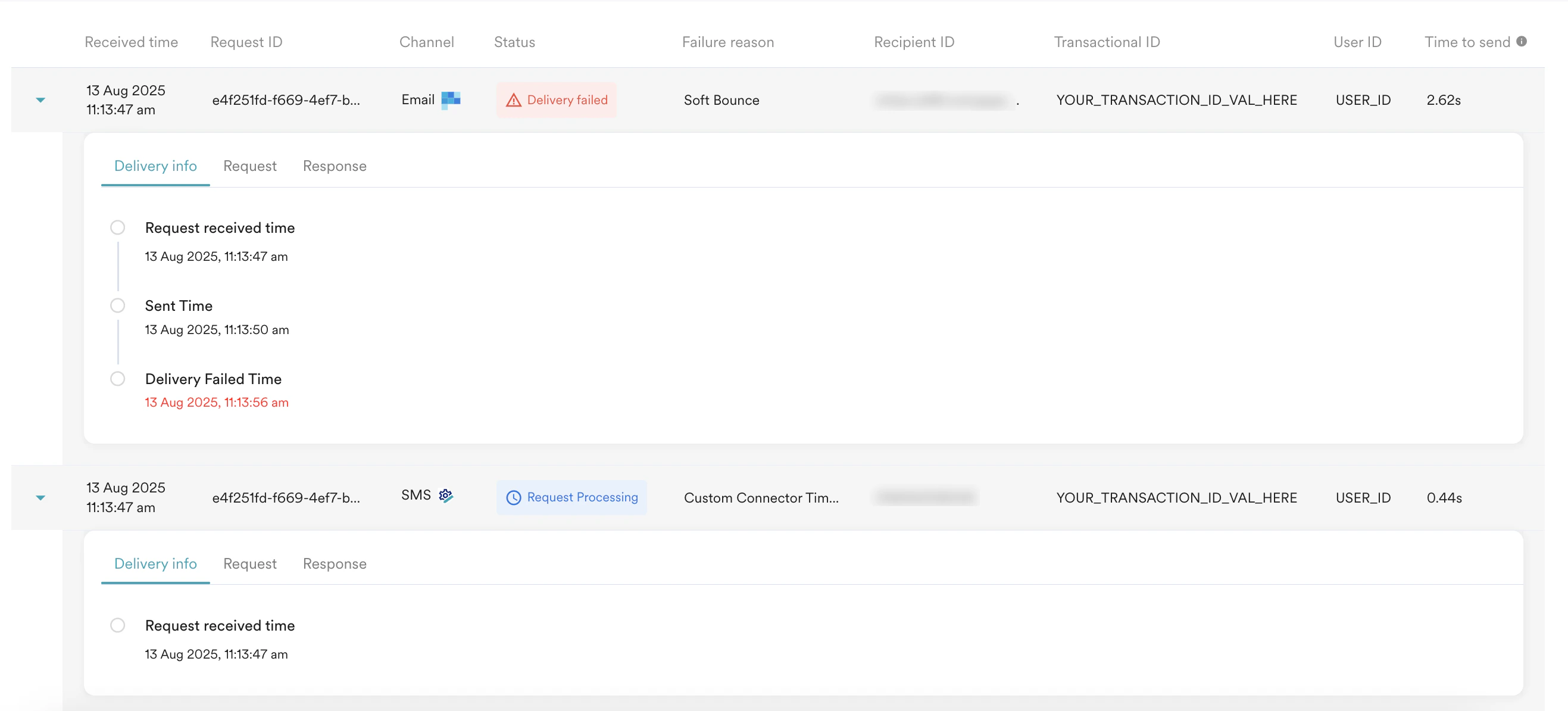Click the Received time column header
1568x711 pixels.
coord(131,42)
